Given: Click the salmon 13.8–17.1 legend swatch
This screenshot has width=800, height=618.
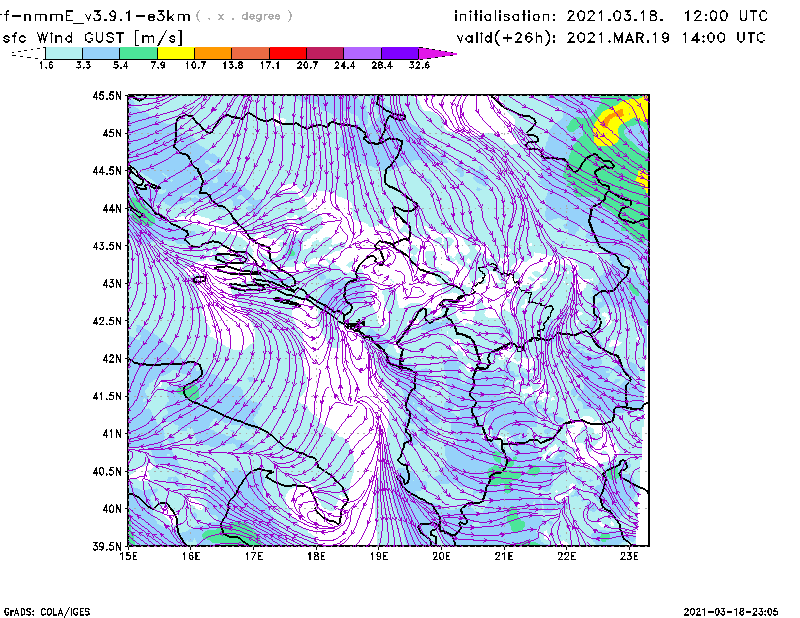Looking at the screenshot, I should (x=251, y=53).
